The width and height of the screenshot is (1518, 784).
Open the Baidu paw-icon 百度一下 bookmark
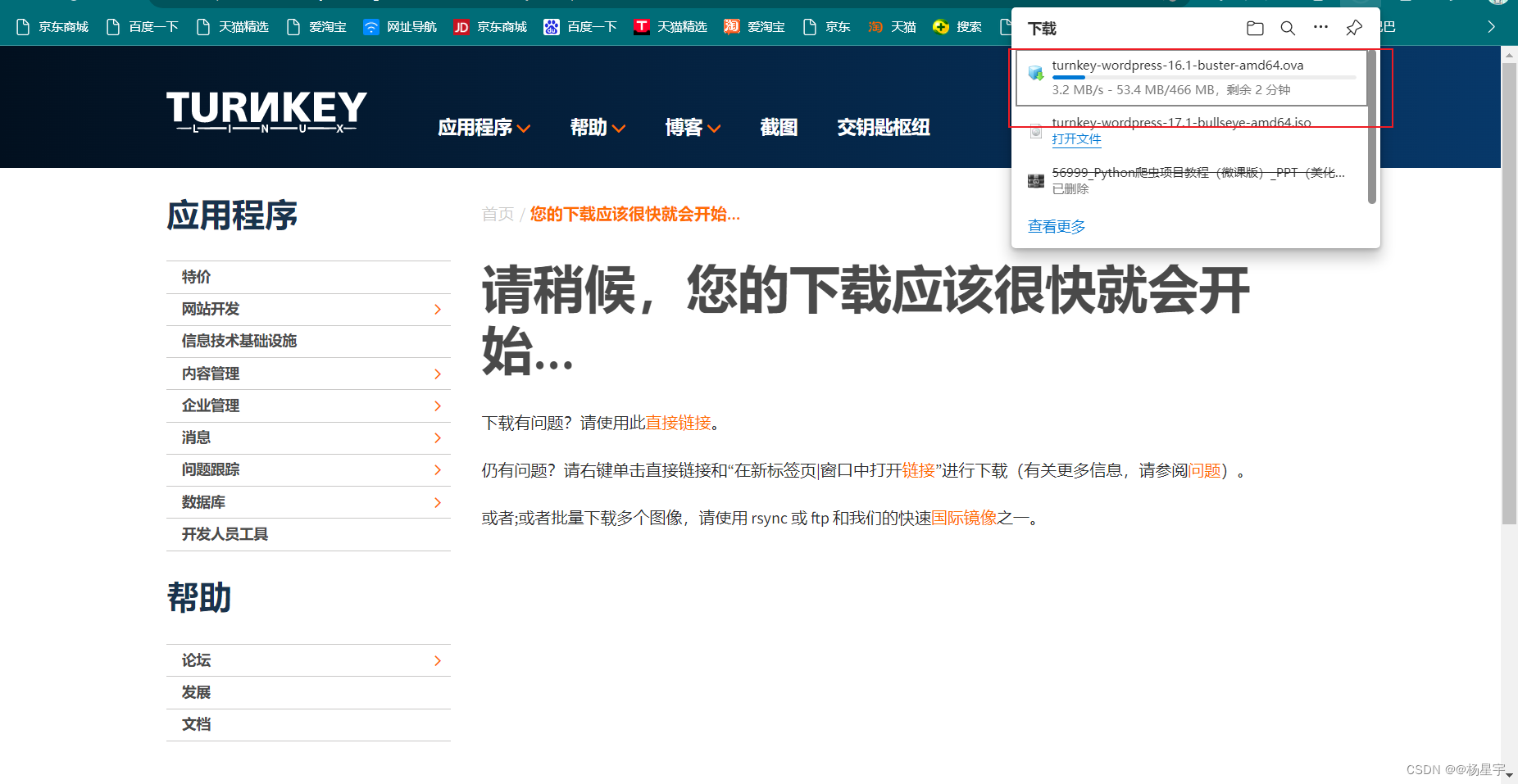point(580,27)
